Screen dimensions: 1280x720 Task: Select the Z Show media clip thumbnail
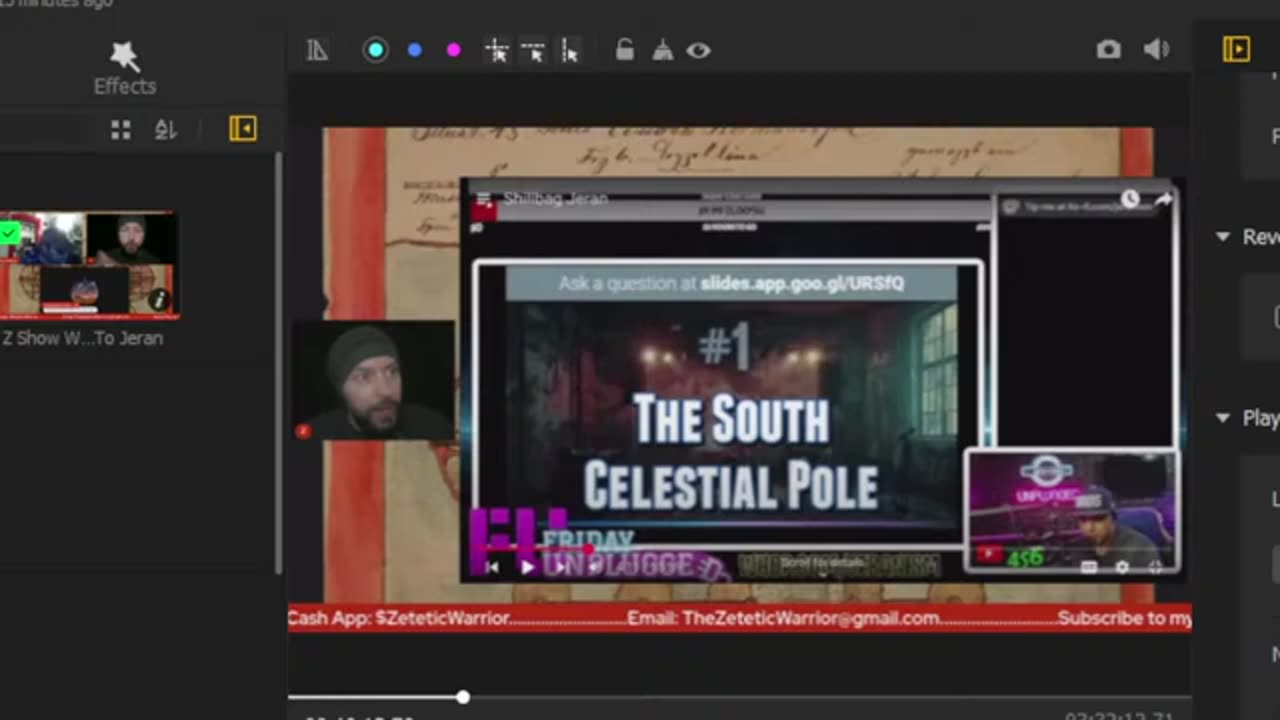tap(88, 265)
